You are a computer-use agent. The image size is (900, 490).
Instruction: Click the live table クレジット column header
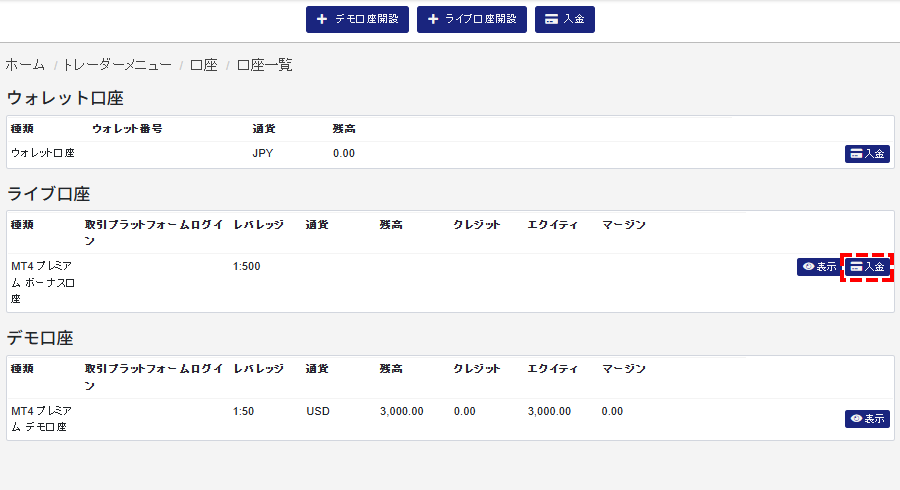pos(476,225)
